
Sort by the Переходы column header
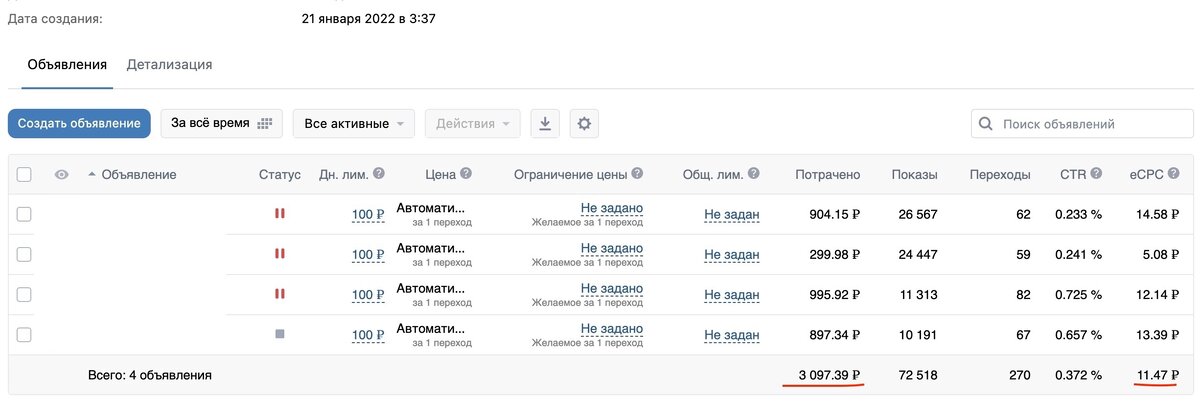[1000, 175]
